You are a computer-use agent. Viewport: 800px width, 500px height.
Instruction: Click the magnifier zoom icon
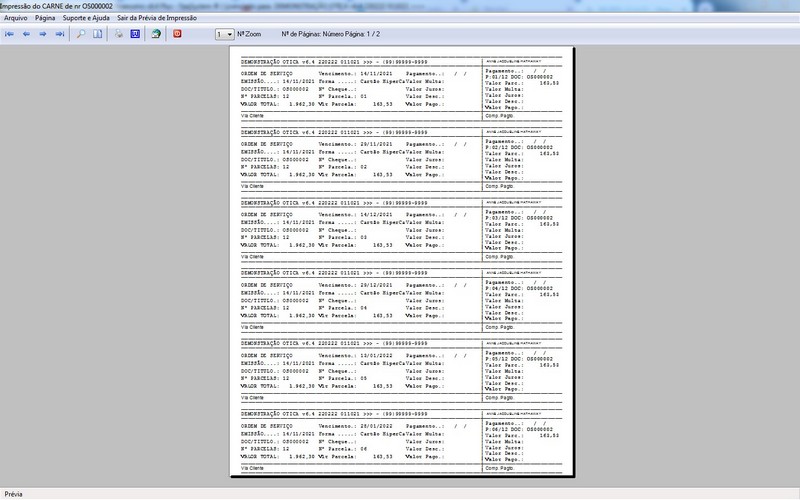[x=81, y=34]
